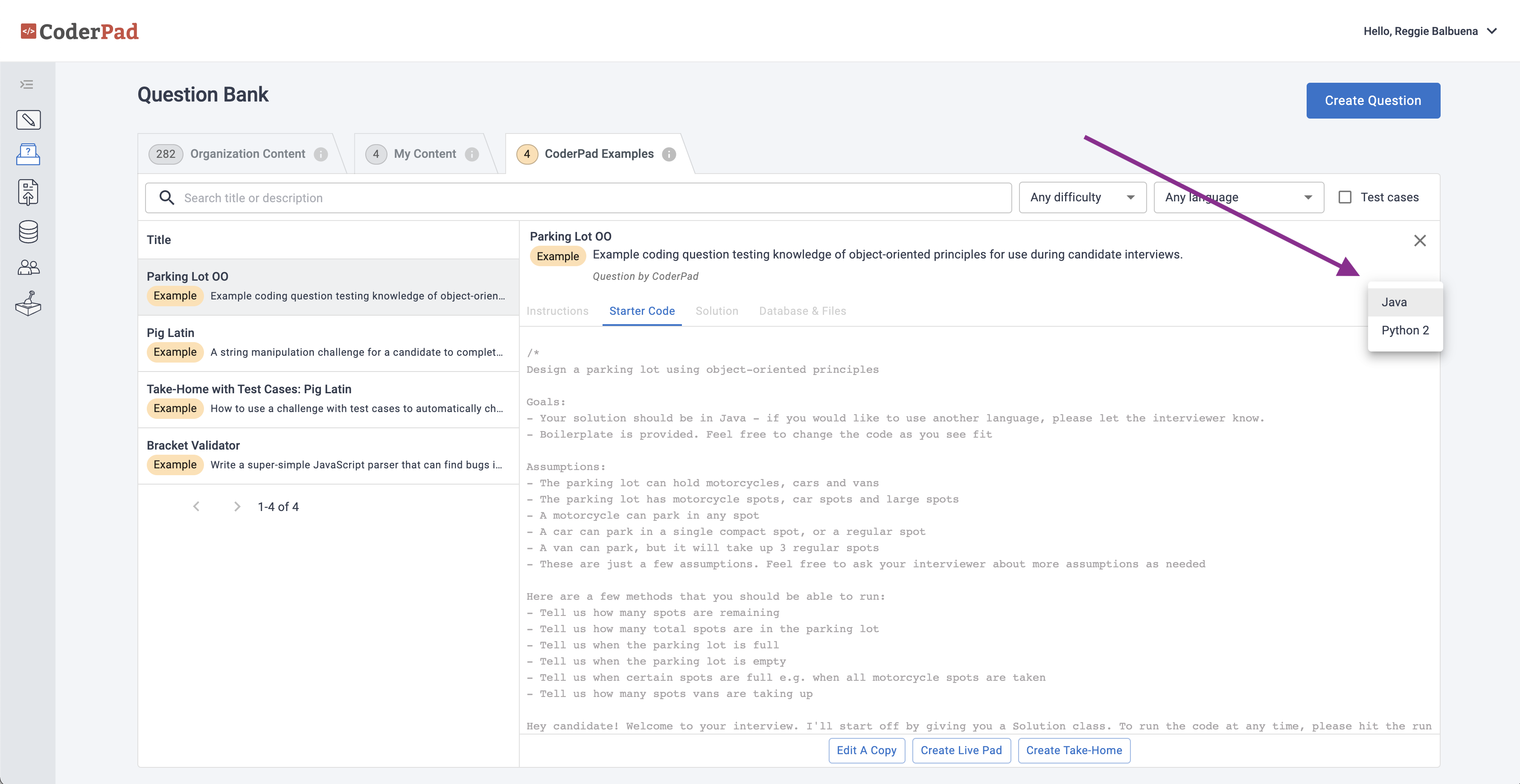Click the Create Question button
The height and width of the screenshot is (784, 1520).
pyautogui.click(x=1372, y=100)
